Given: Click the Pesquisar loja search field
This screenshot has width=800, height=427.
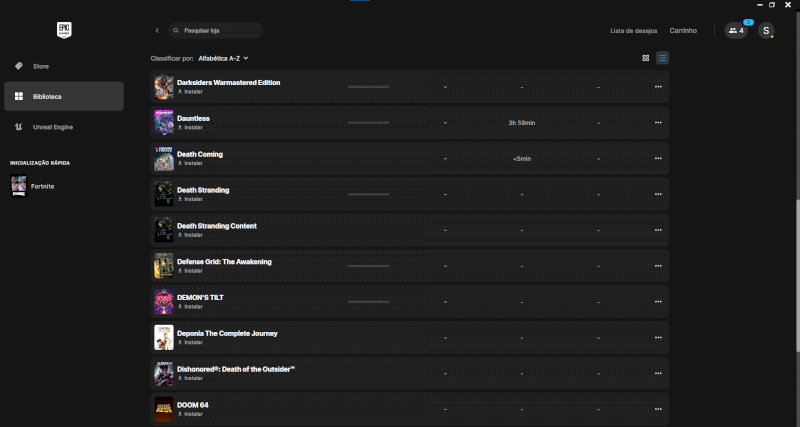Looking at the screenshot, I should [x=218, y=31].
